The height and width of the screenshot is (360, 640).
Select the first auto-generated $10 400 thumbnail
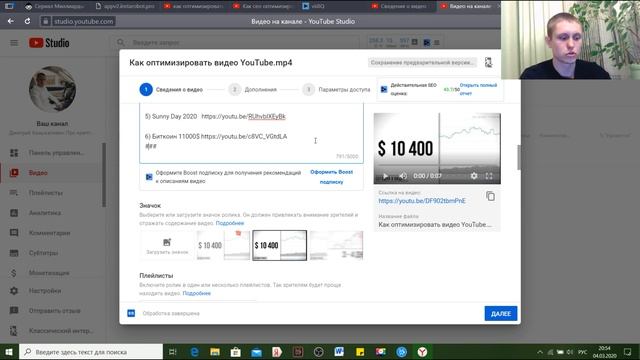[223, 245]
